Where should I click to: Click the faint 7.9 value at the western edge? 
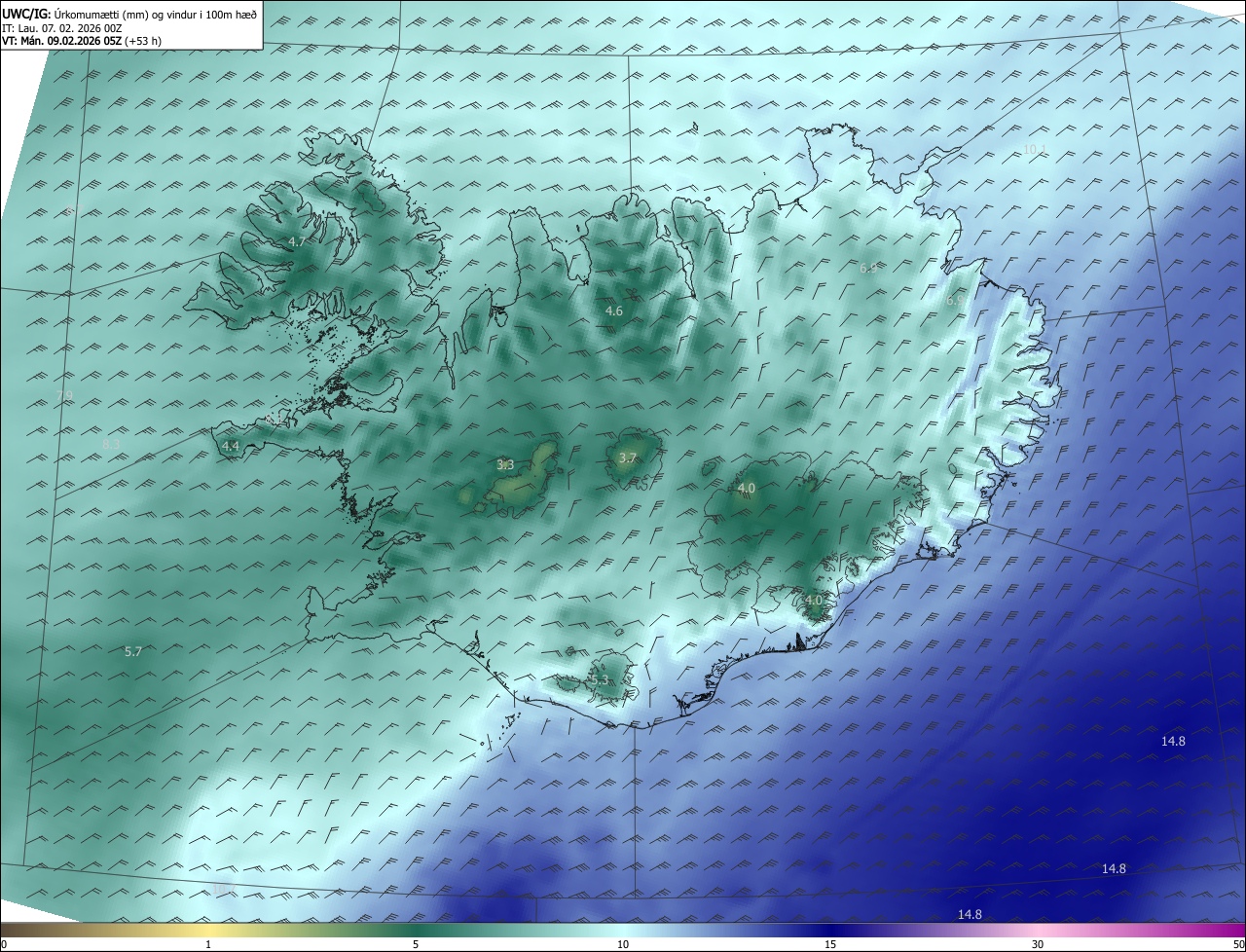(x=65, y=394)
